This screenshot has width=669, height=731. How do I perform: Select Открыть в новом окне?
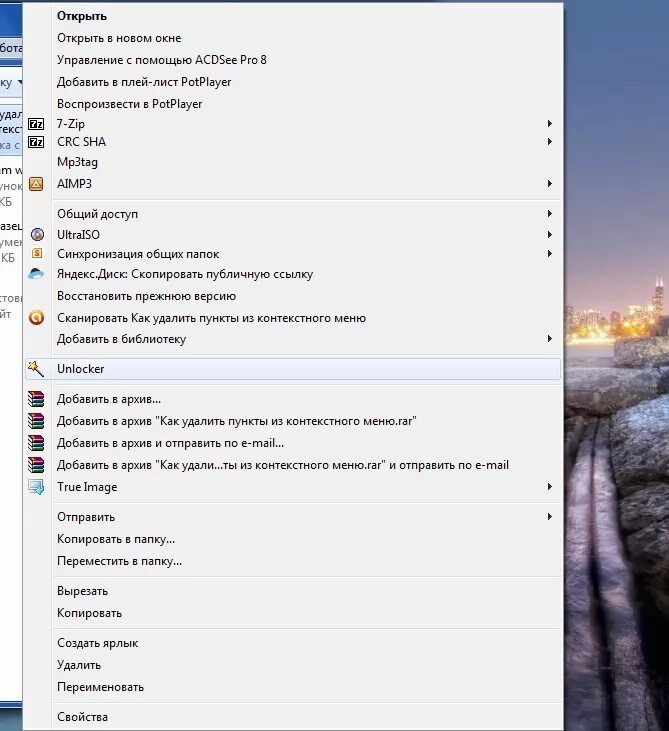[293, 38]
